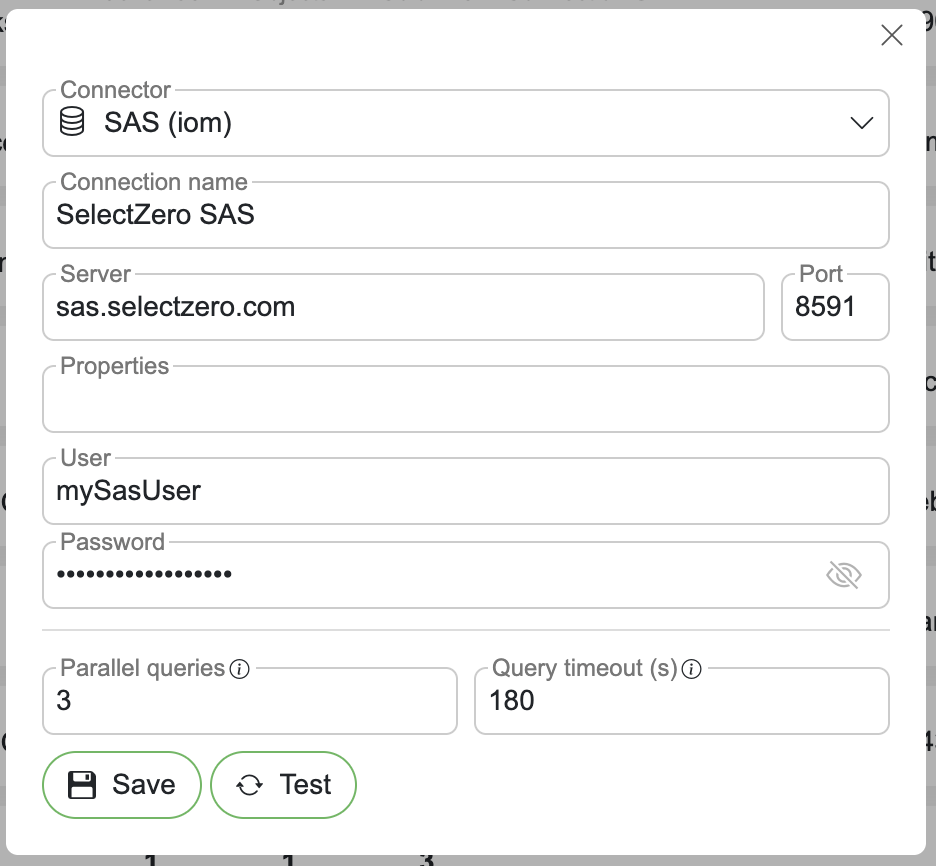This screenshot has width=936, height=866.
Task: Click into the Server address field
Action: pos(403,307)
